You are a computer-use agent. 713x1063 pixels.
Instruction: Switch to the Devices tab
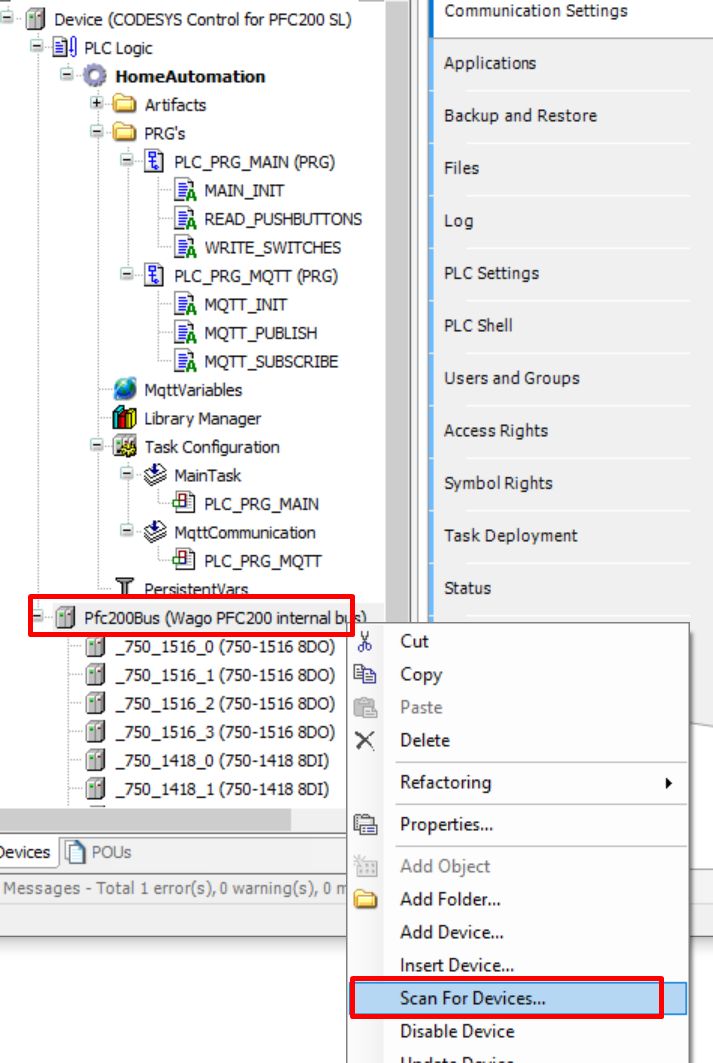[x=27, y=852]
